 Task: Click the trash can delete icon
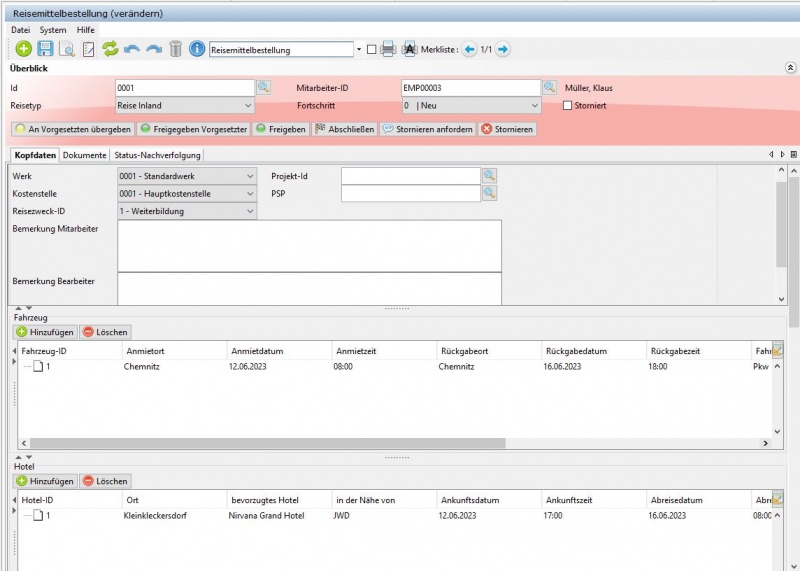[x=175, y=49]
